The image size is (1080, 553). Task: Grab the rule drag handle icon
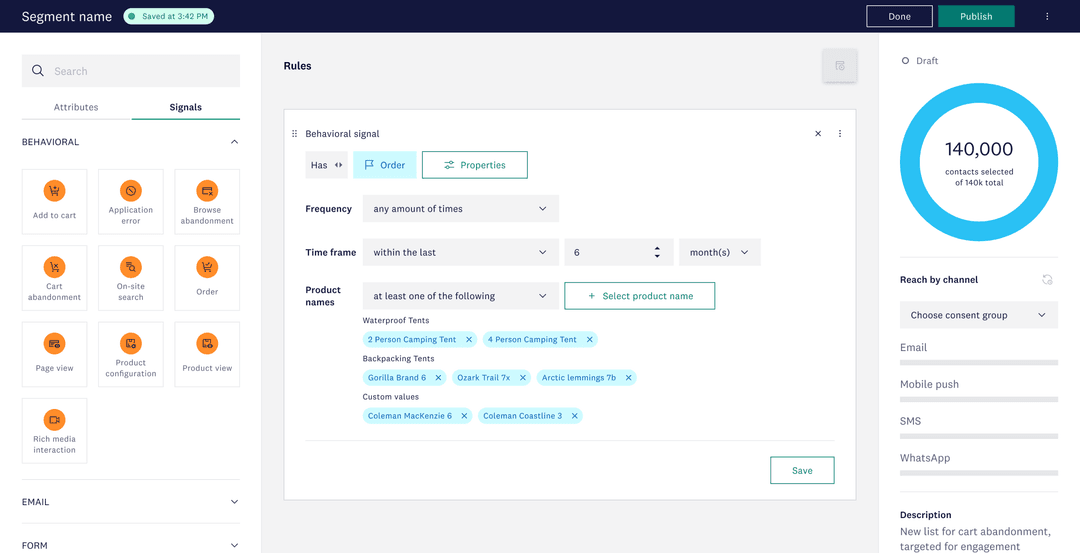point(295,134)
